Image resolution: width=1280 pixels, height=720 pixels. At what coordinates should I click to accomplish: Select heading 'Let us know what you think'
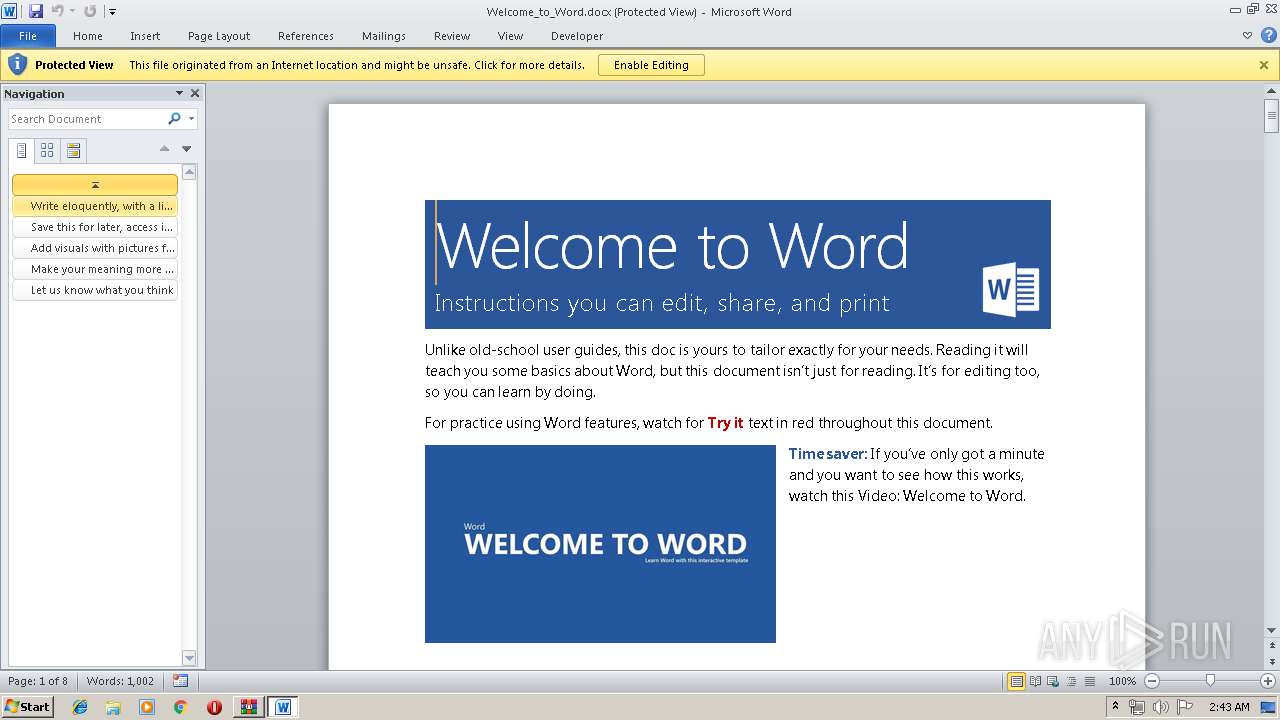[95, 290]
